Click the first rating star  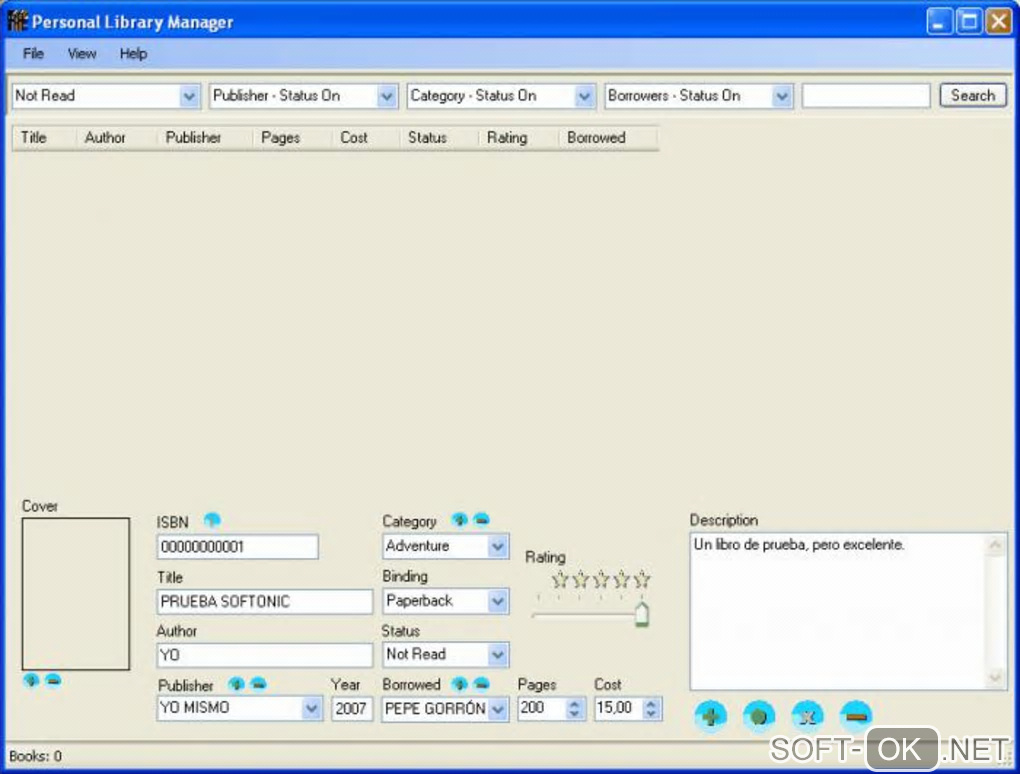pos(559,579)
